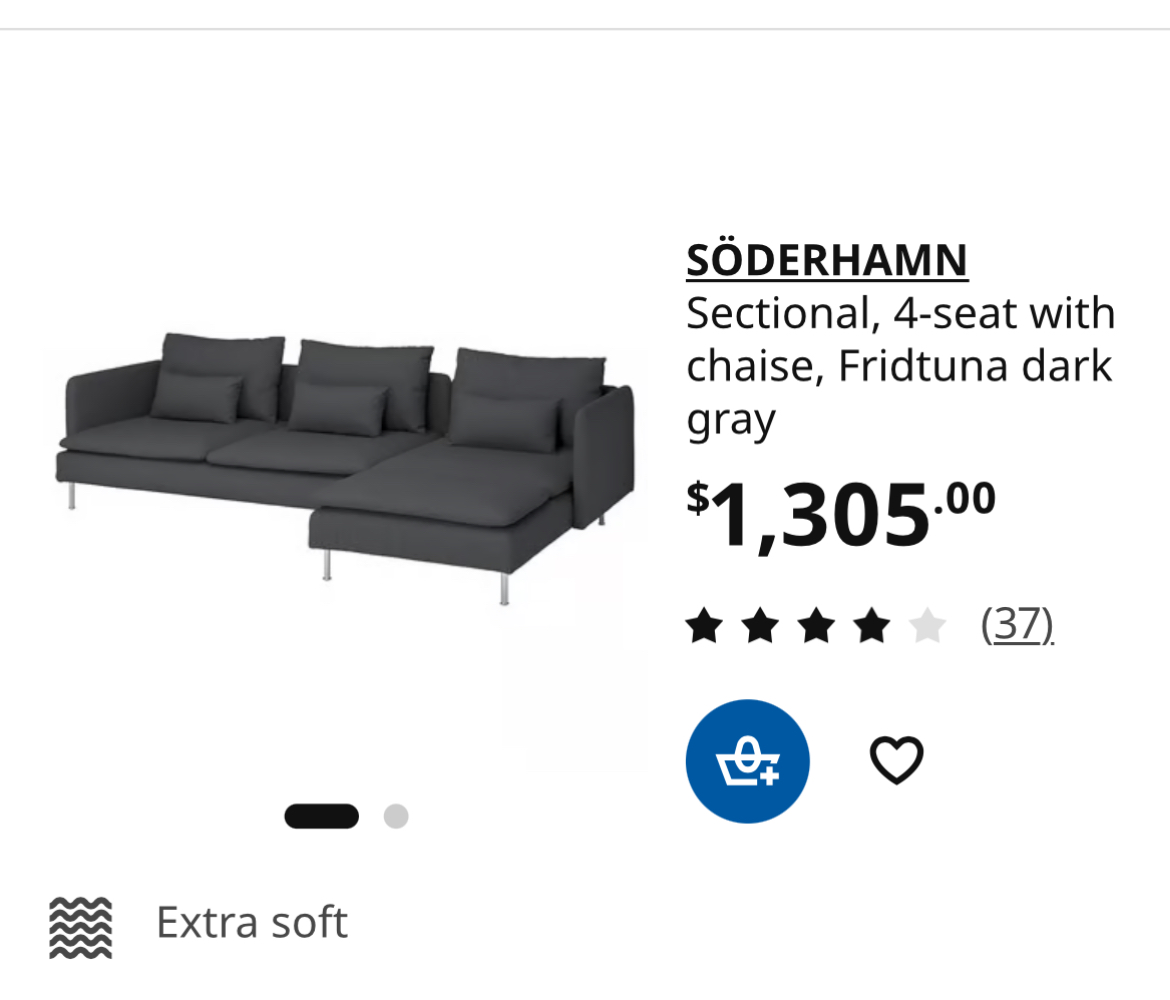1170x1000 pixels.
Task: Click the empty fifth rating star
Action: 928,627
